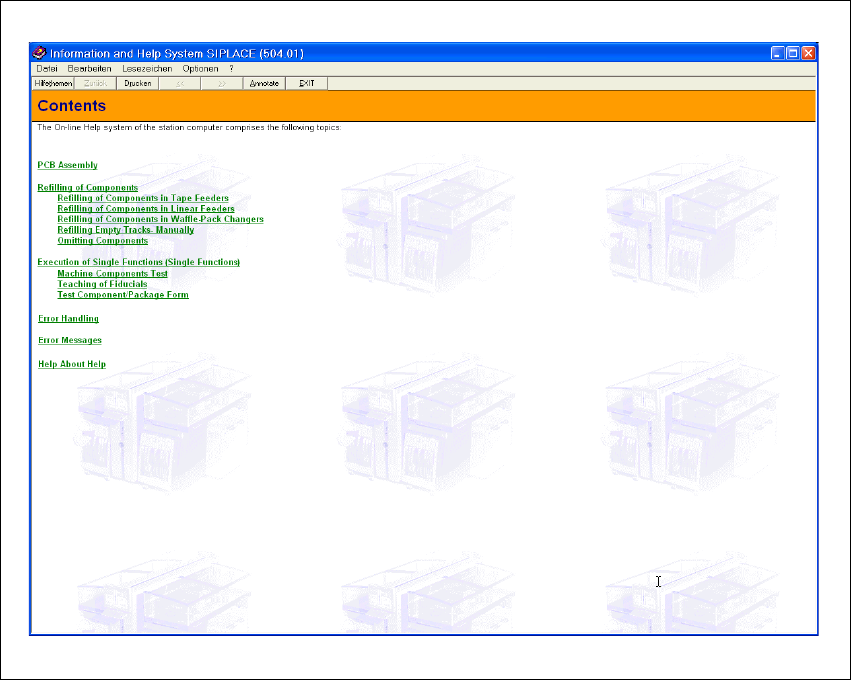Click the Annotate button
Screen dimensions: 851x680
(264, 83)
